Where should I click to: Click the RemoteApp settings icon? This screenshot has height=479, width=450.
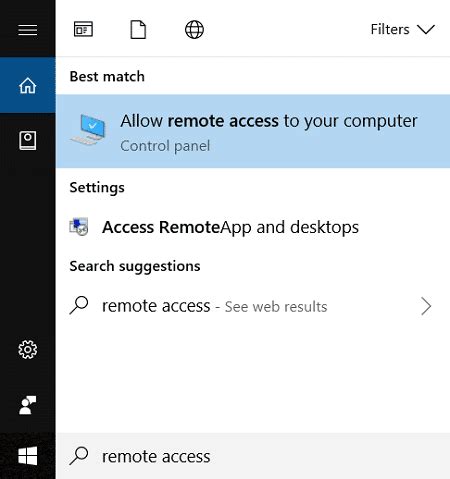(x=79, y=227)
